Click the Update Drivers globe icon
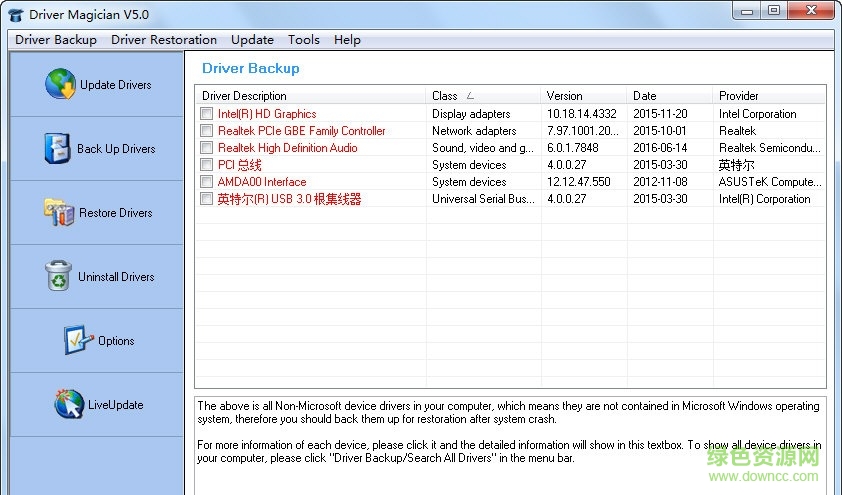842x495 pixels. click(x=60, y=84)
